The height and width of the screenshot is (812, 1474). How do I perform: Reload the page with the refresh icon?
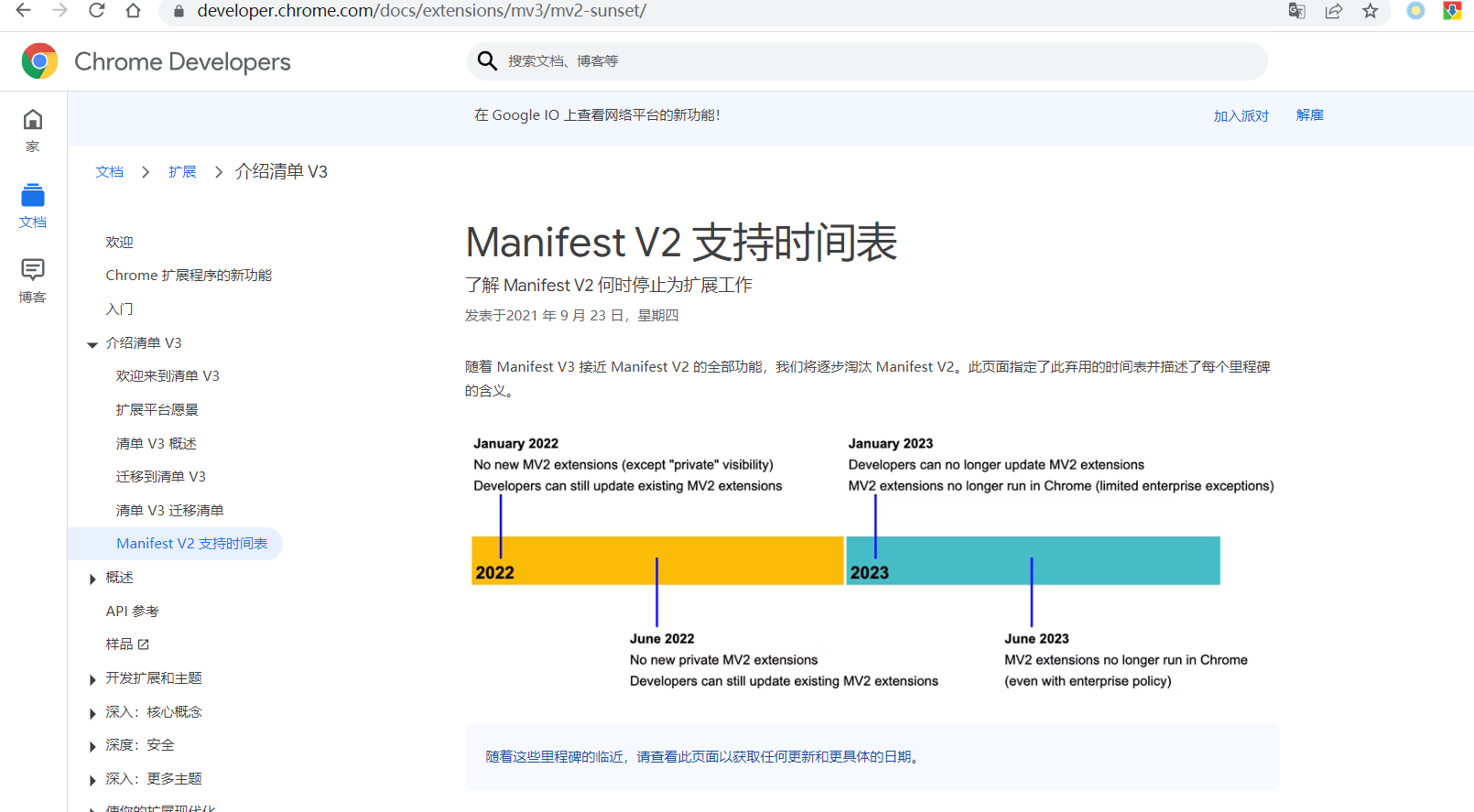point(97,10)
